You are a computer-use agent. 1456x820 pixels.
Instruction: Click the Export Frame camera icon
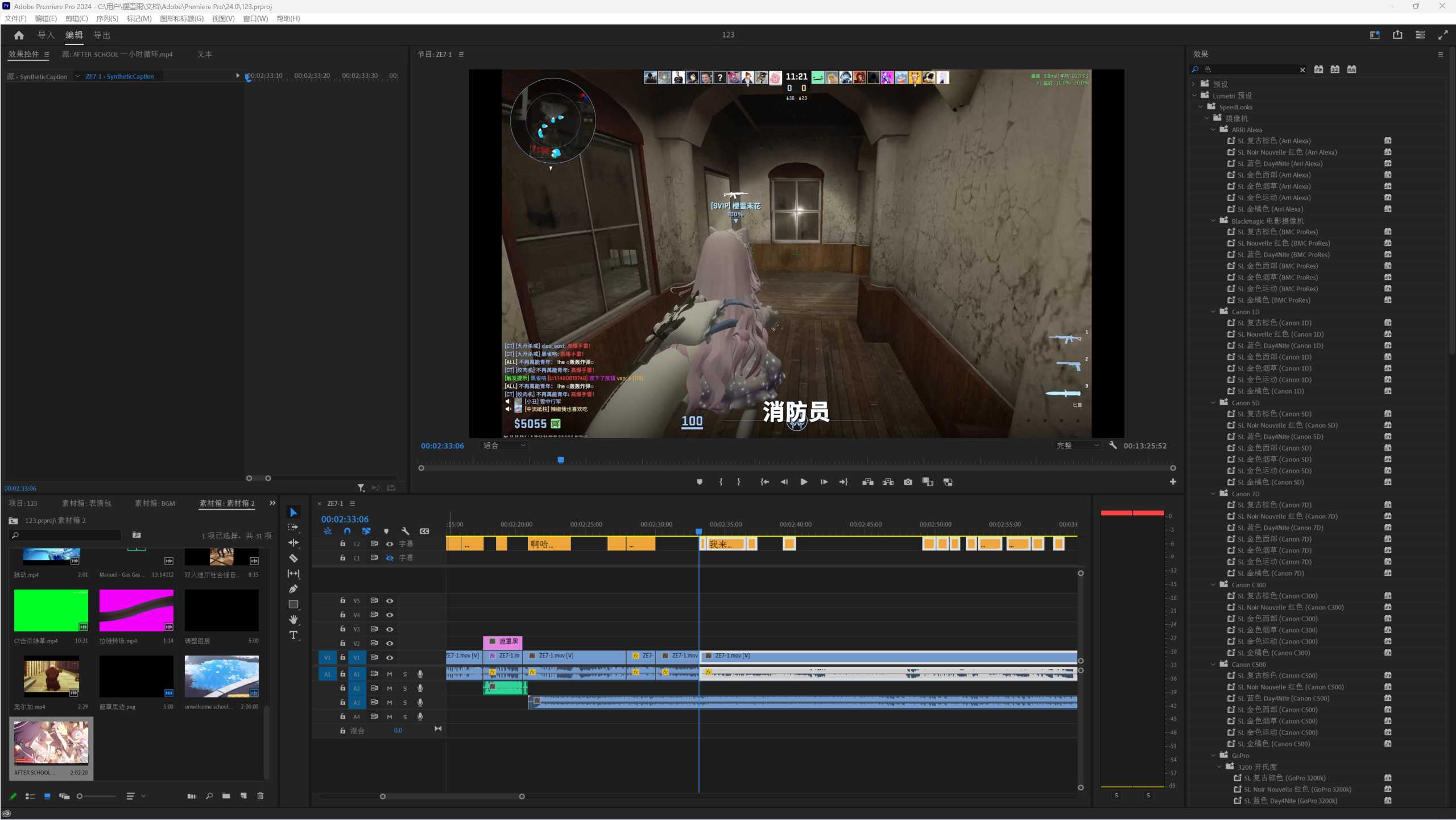tap(908, 482)
